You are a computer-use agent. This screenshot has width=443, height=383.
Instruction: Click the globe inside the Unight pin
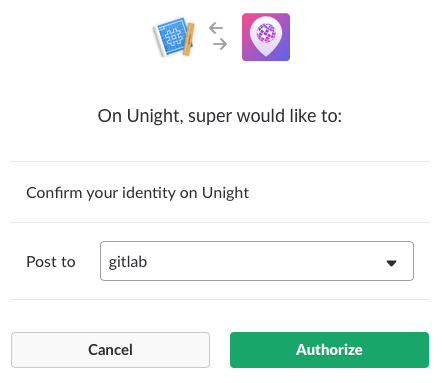coord(266,33)
